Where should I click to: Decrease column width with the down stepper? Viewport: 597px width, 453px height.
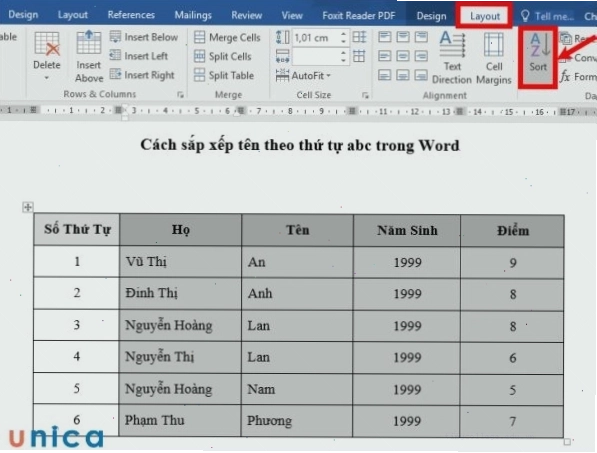(343, 61)
